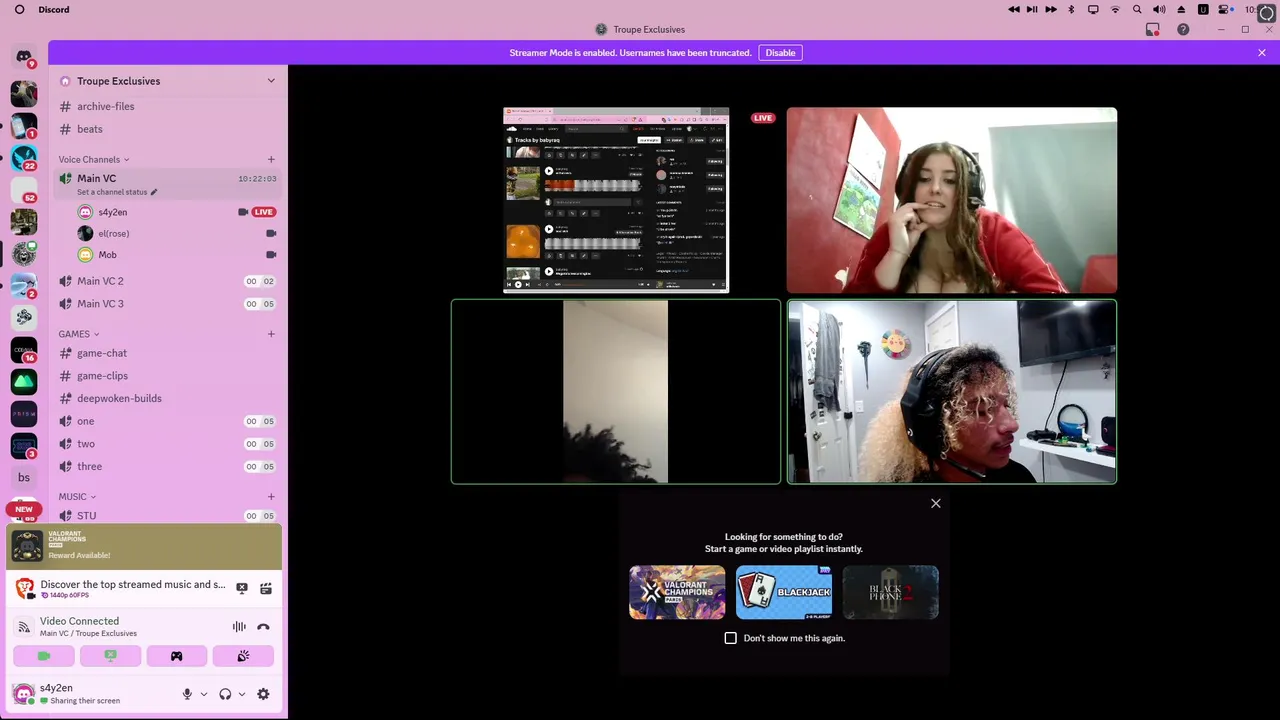
Task: Create channel in GAMES category
Action: click(271, 334)
